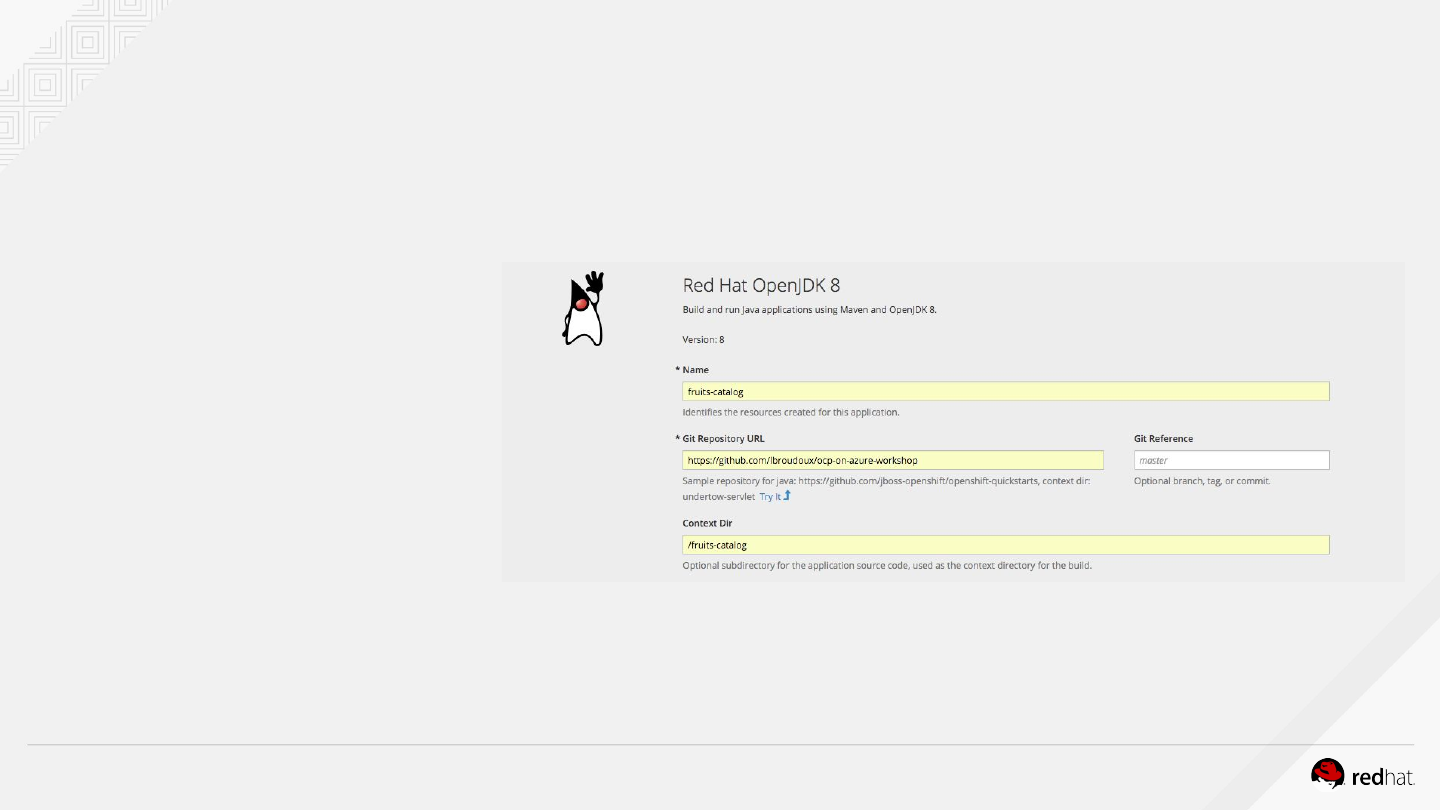Select the Git Reference master field
The height and width of the screenshot is (810, 1440).
coord(1232,460)
